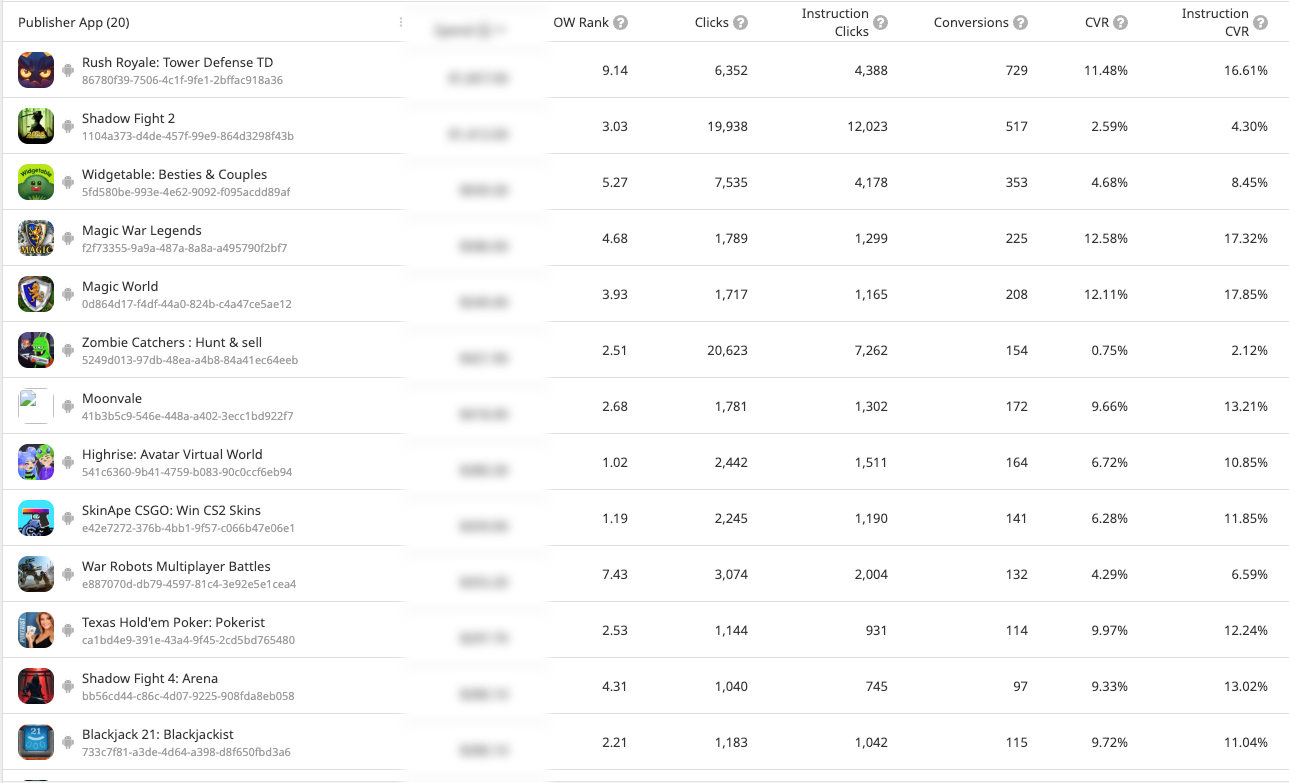Screen dimensions: 1289x783
Task: Click the Blackjack 21: Blackjackist app name
Action: click(158, 734)
